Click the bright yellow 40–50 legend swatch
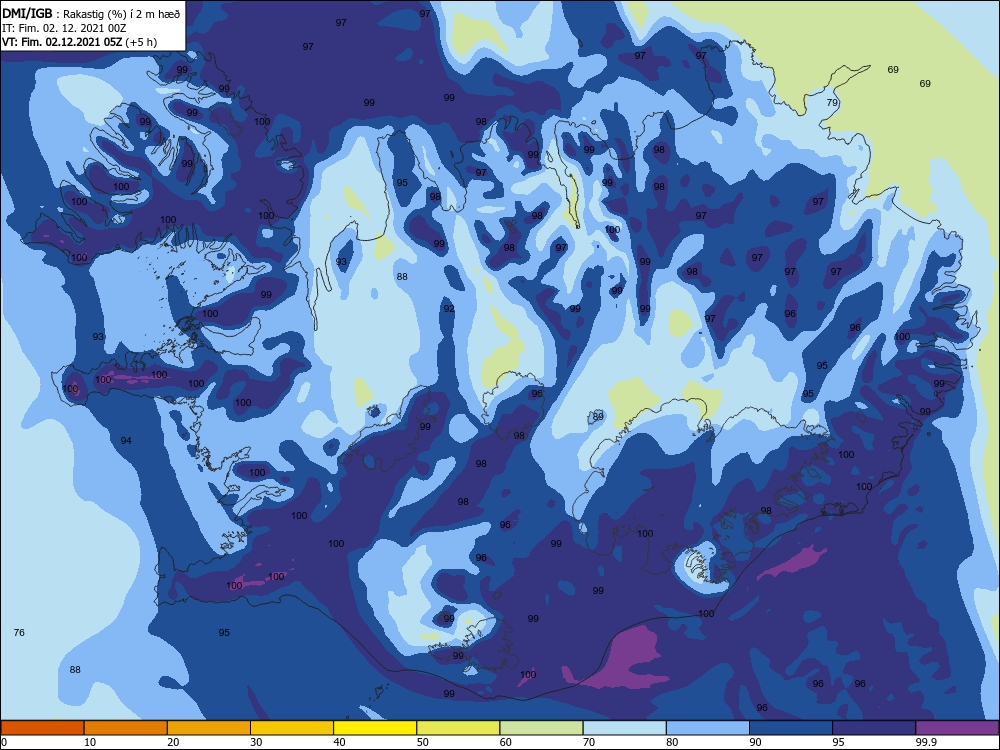Viewport: 1000px width, 750px height. click(x=375, y=728)
